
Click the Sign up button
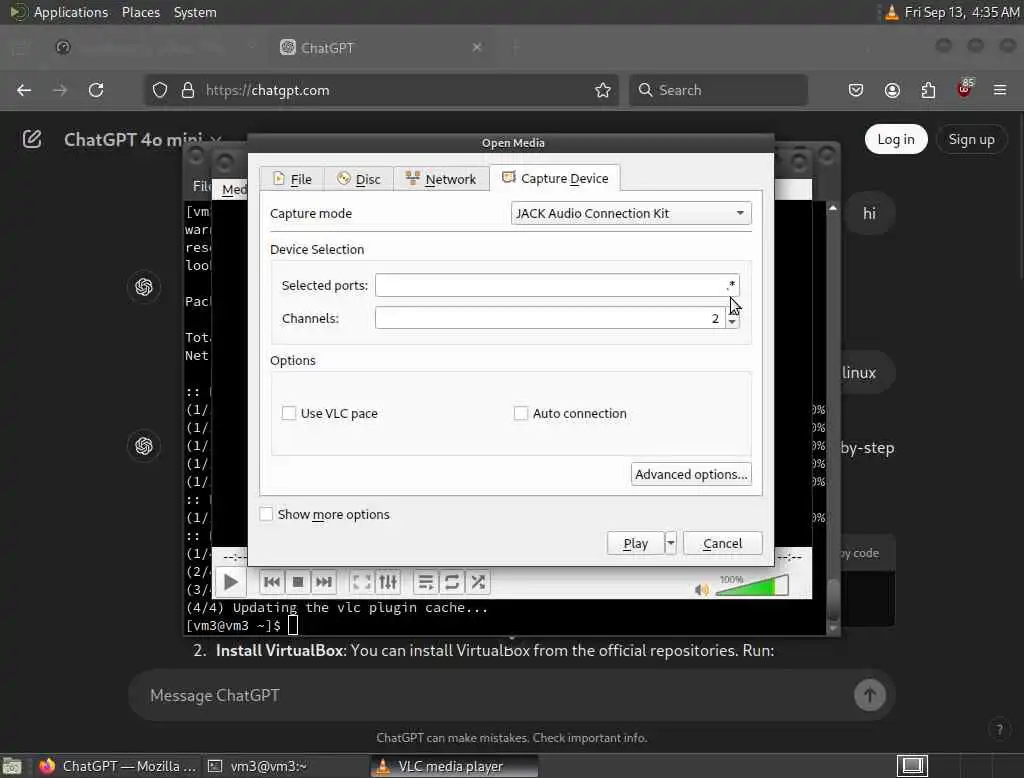tap(971, 139)
